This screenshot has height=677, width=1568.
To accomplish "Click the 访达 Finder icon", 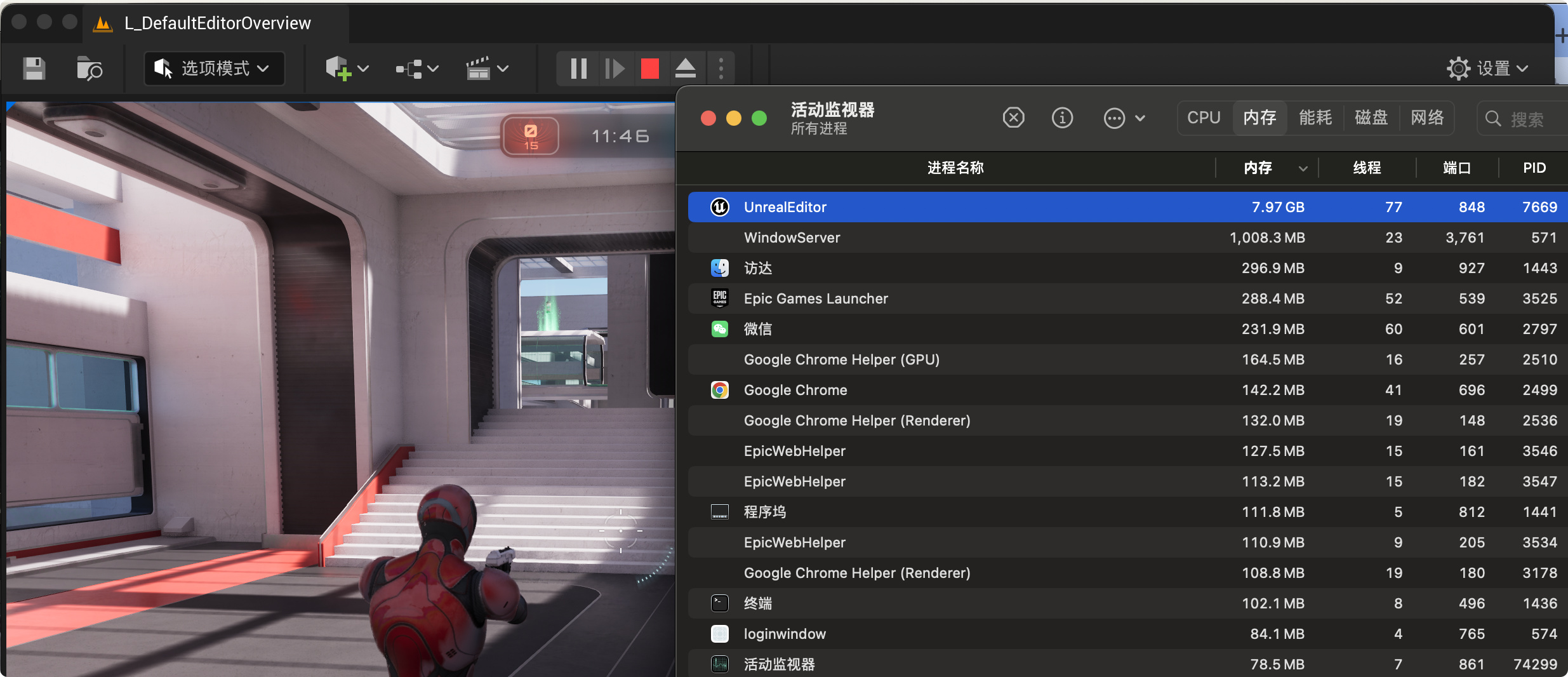I will tap(720, 268).
